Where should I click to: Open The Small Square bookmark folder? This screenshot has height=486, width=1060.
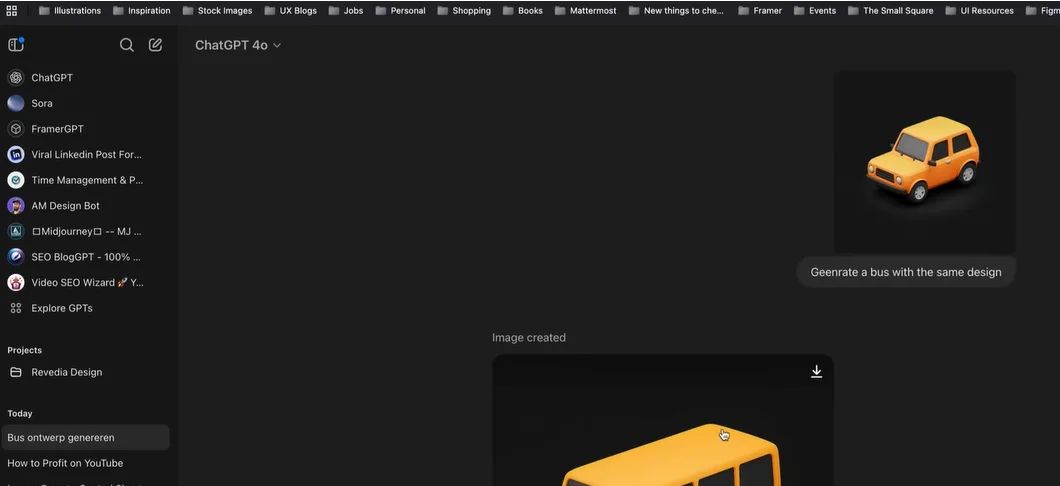[891, 11]
